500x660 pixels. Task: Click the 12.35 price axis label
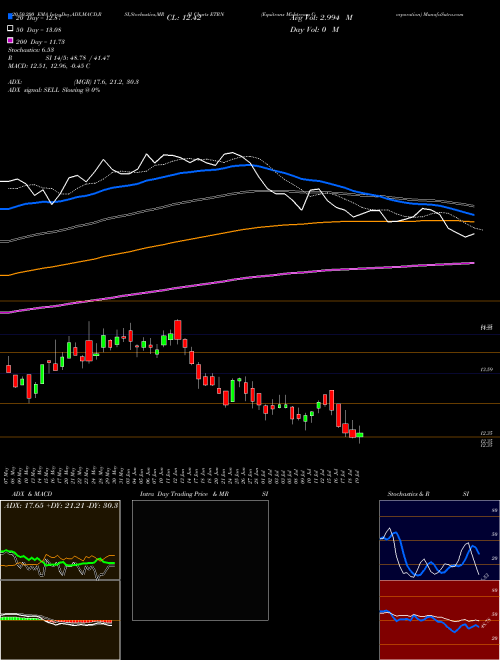[x=486, y=433]
